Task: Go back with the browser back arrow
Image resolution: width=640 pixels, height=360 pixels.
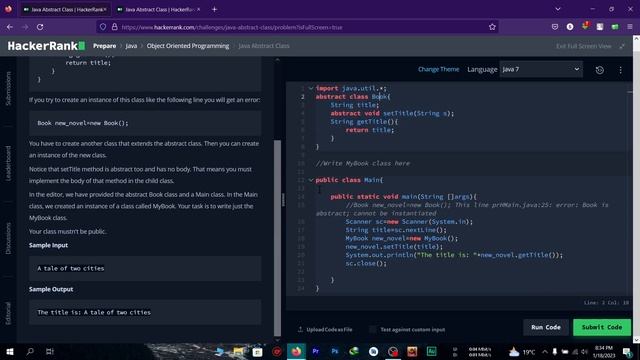Action: (x=10, y=27)
